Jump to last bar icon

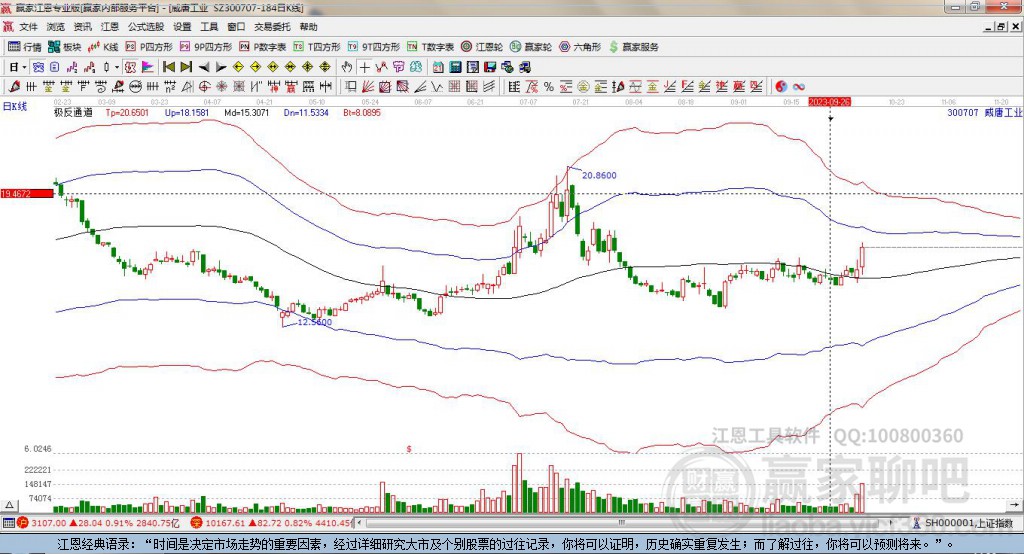click(186, 67)
